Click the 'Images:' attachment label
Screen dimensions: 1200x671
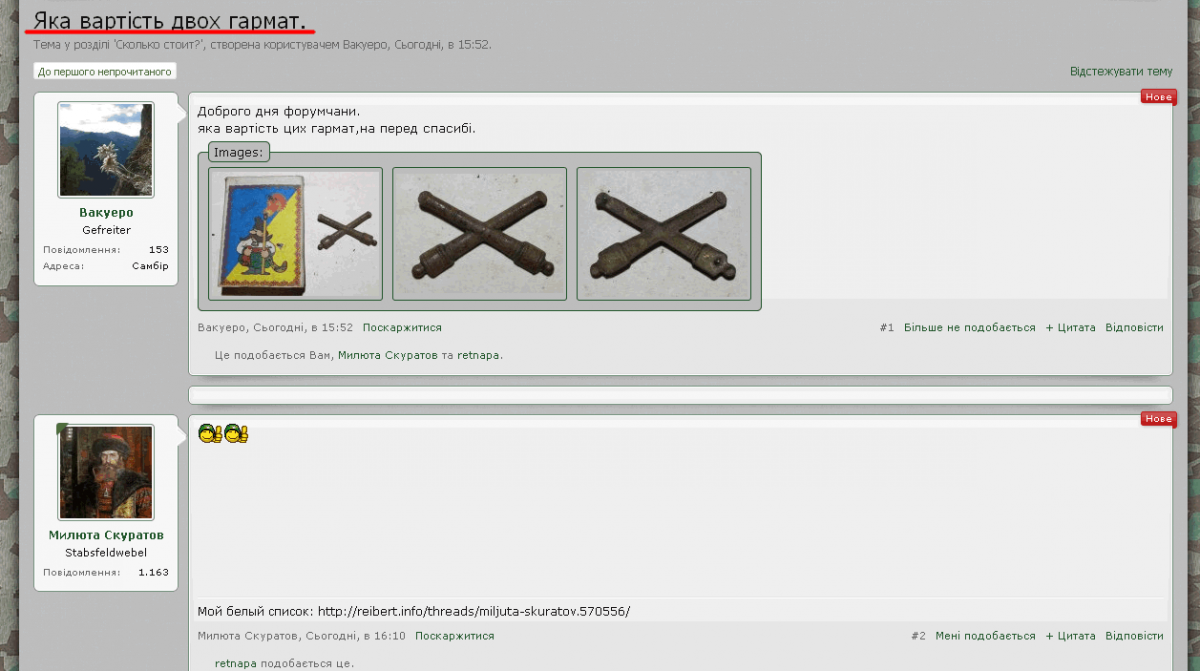[x=239, y=153]
